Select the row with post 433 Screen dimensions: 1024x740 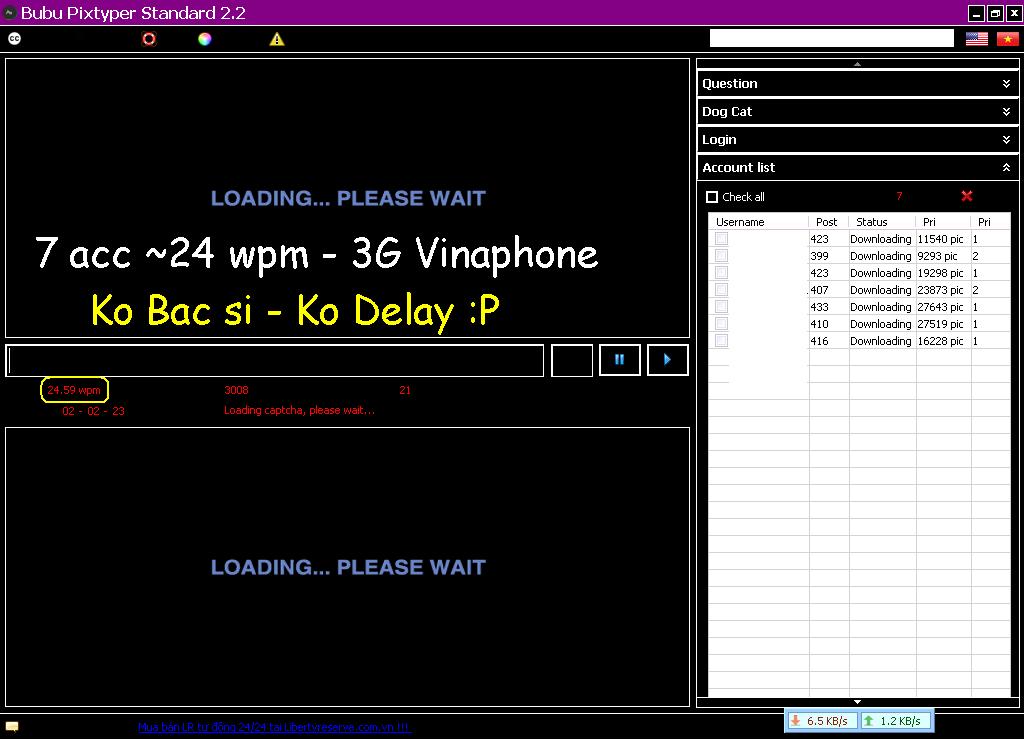click(859, 307)
